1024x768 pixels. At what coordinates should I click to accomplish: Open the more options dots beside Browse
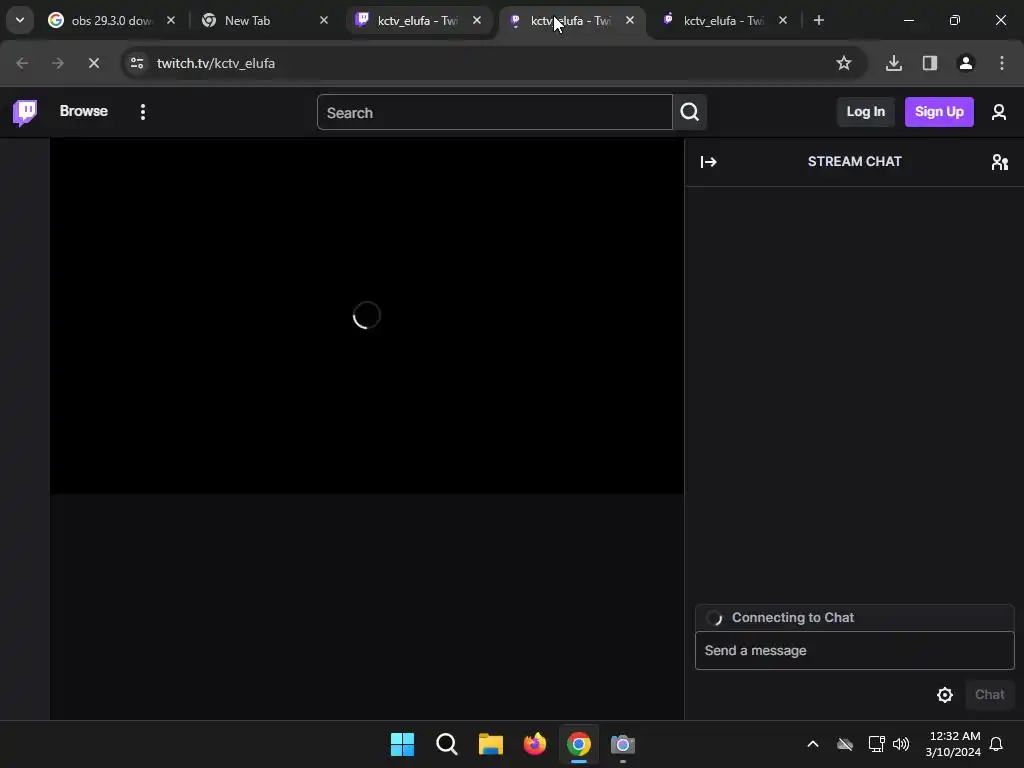143,112
